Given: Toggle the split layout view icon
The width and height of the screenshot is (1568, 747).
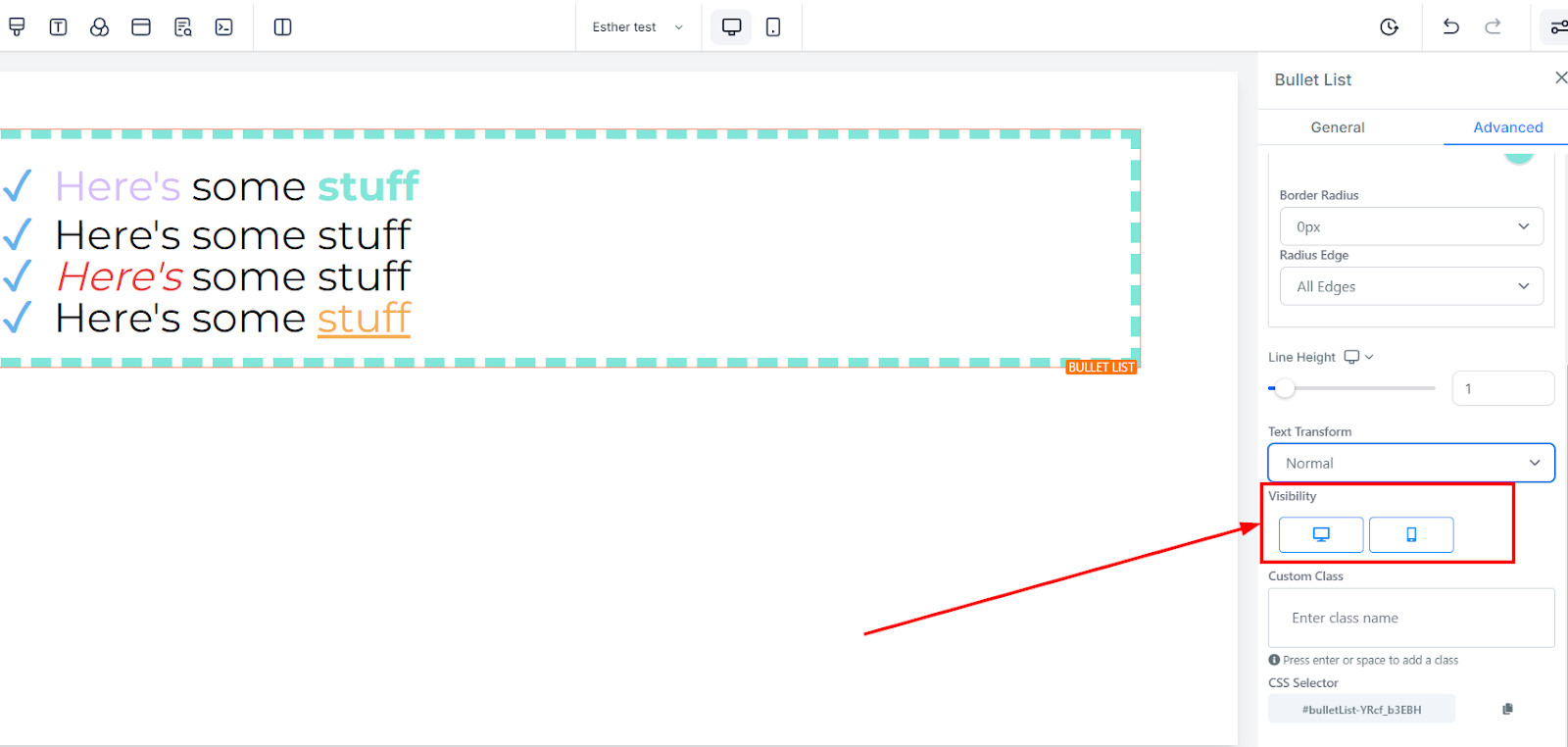Looking at the screenshot, I should pos(282,27).
